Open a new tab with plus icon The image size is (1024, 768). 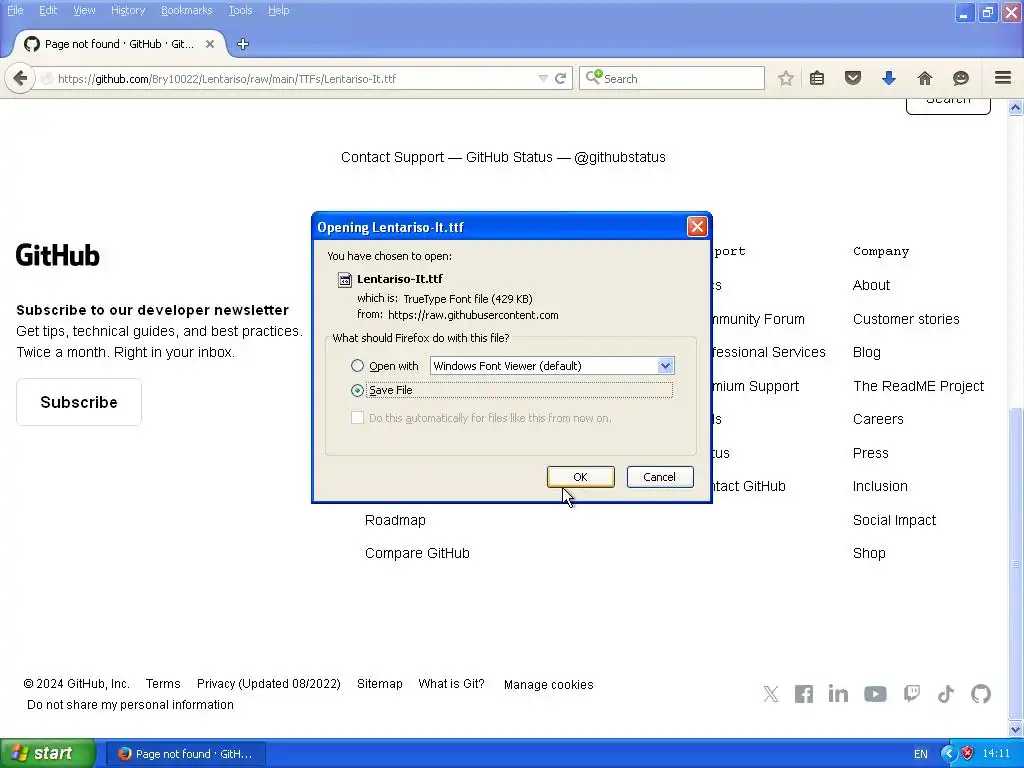click(243, 44)
